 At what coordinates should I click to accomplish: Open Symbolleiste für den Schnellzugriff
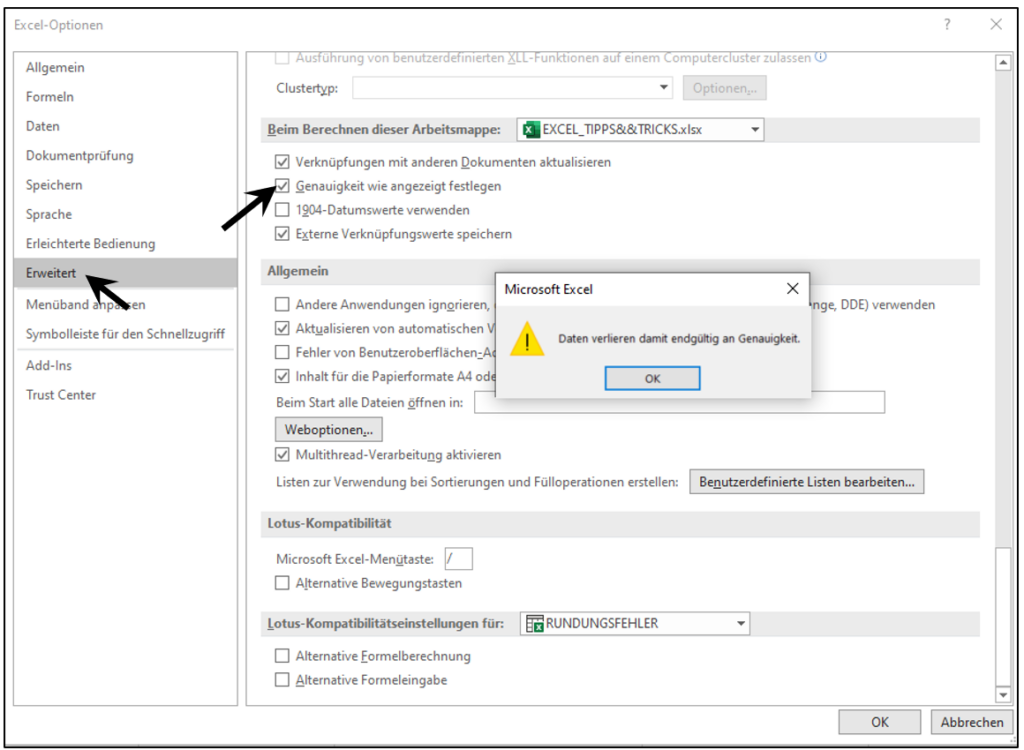pos(125,334)
